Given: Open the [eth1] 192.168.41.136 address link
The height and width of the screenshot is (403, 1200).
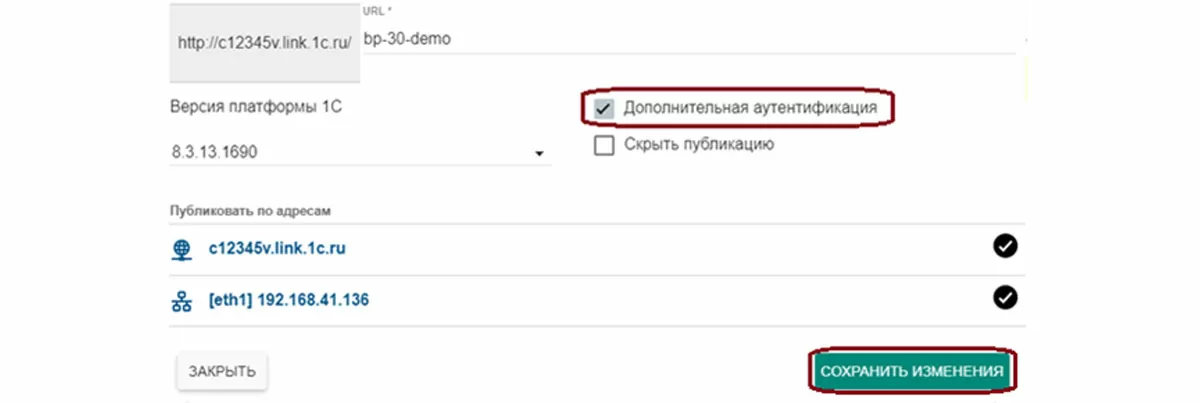Looking at the screenshot, I should click(x=289, y=300).
